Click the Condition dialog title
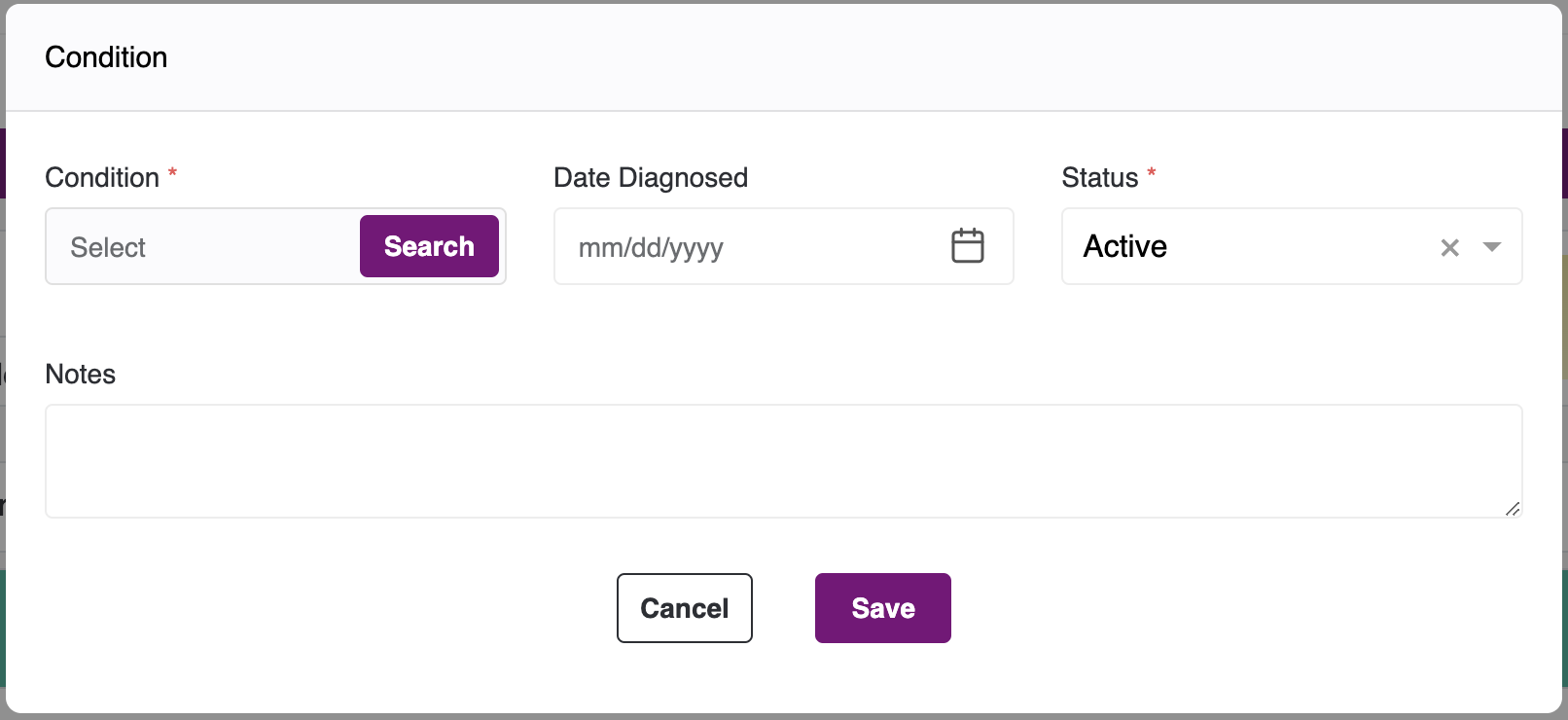This screenshot has width=1568, height=720. [106, 57]
